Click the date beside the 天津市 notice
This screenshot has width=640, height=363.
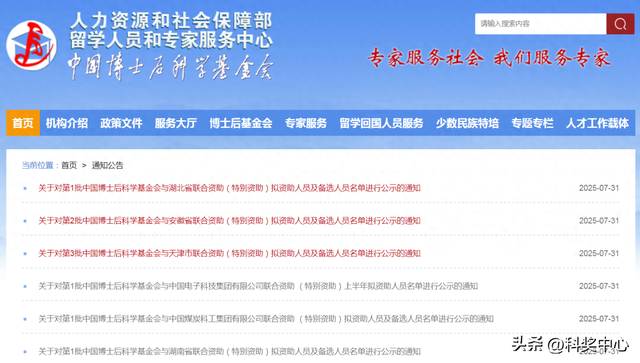599,253
